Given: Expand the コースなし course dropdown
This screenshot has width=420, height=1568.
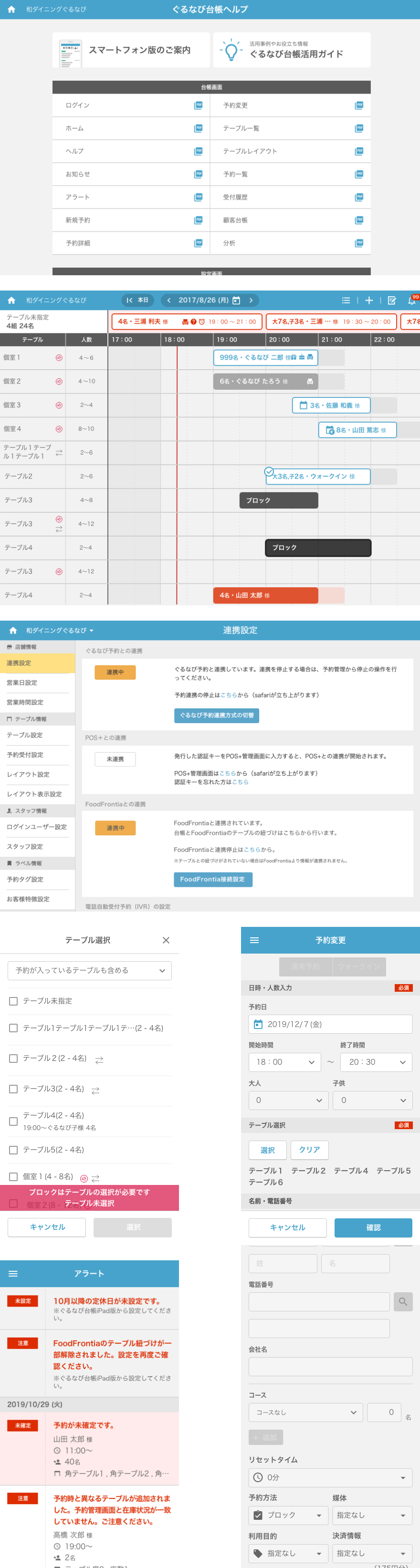Looking at the screenshot, I should coord(305,1412).
